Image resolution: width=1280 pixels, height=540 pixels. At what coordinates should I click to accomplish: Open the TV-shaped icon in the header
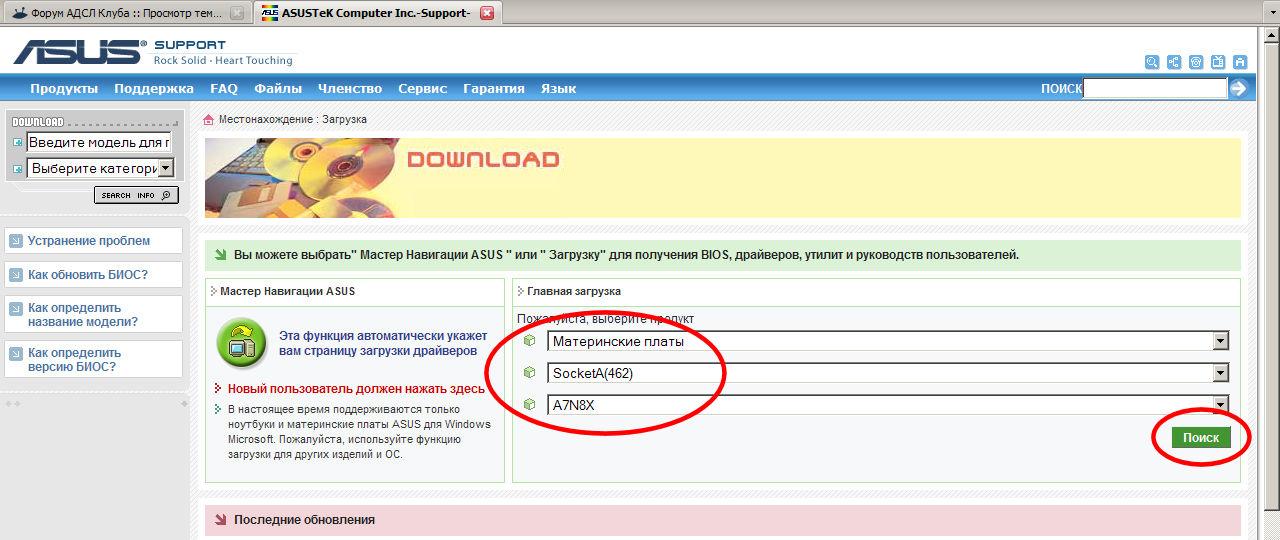click(1218, 62)
